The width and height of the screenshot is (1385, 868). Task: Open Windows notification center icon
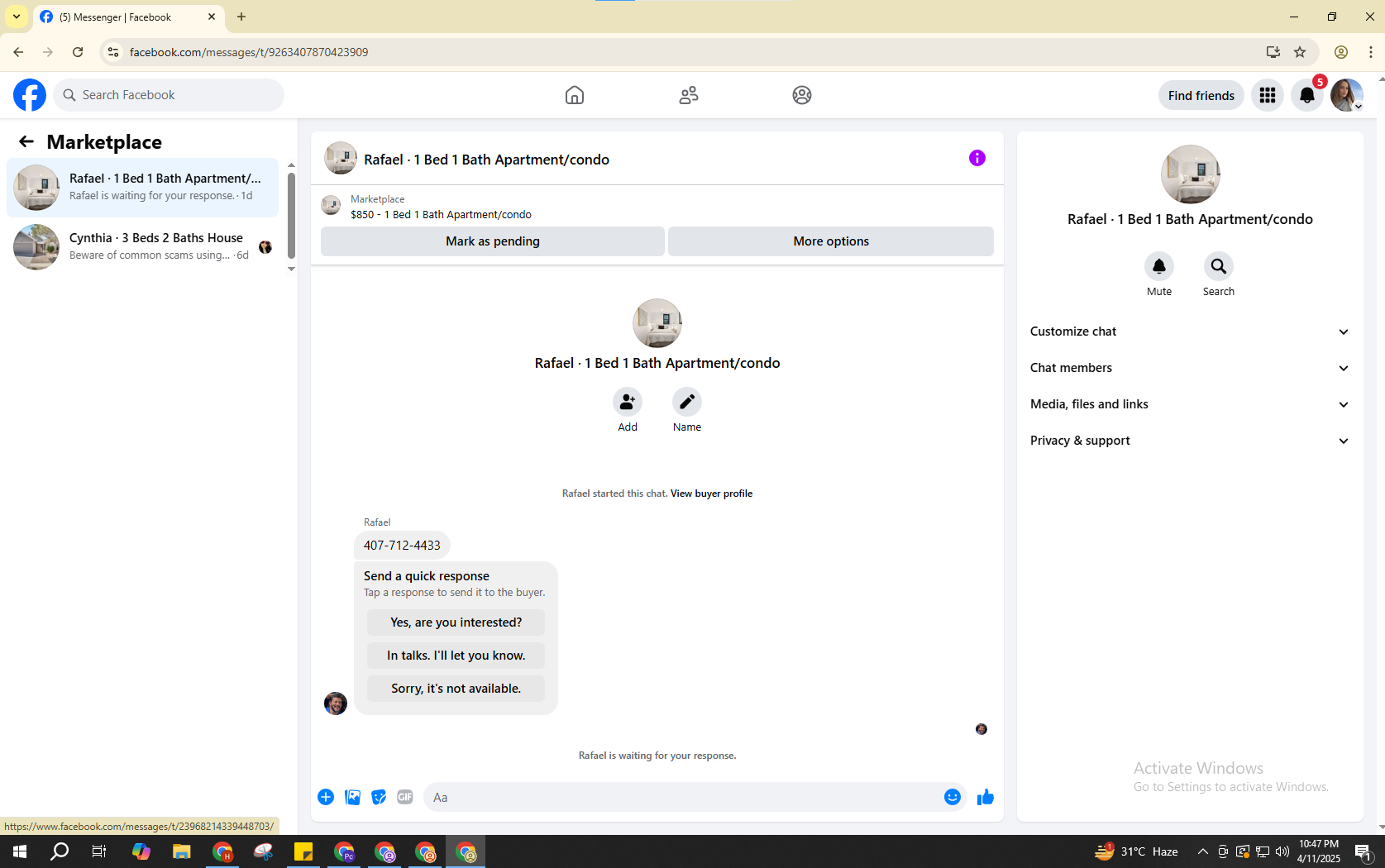tap(1364, 851)
